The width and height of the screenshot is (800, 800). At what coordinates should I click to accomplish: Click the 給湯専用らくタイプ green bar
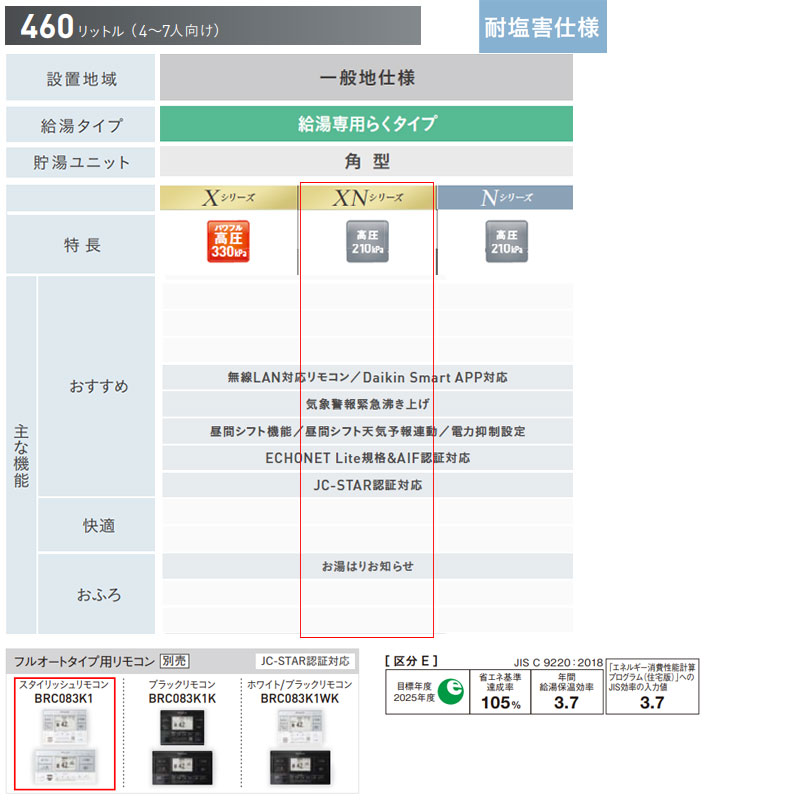click(366, 123)
